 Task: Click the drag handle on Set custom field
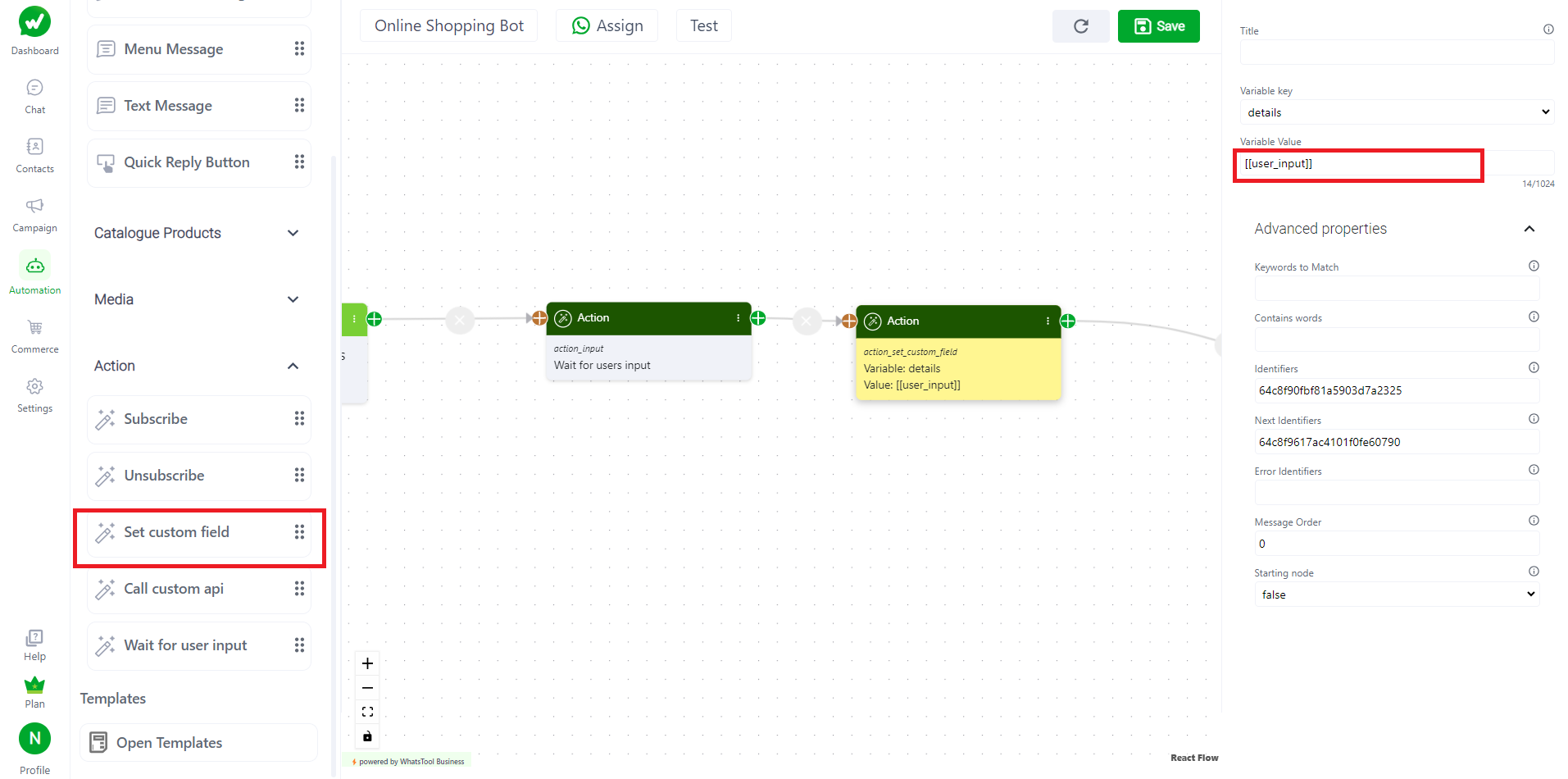coord(299,532)
